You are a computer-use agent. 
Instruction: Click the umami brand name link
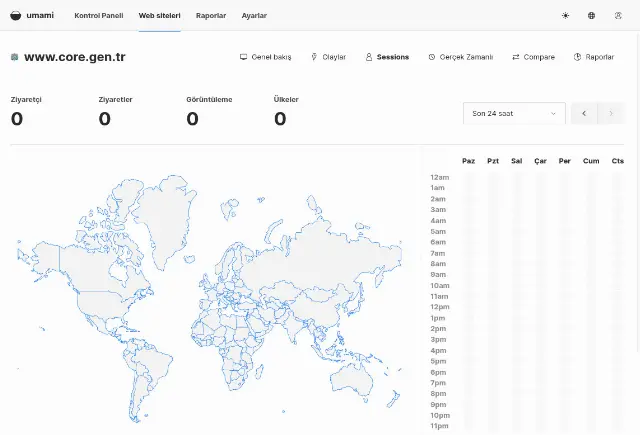point(40,16)
